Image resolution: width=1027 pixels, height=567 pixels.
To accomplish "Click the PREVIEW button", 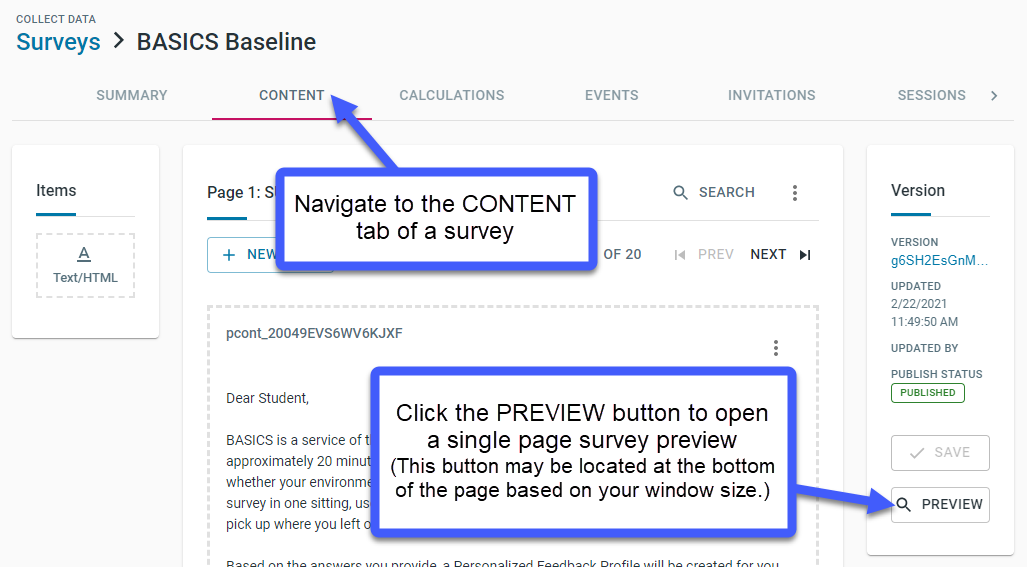I will (940, 505).
